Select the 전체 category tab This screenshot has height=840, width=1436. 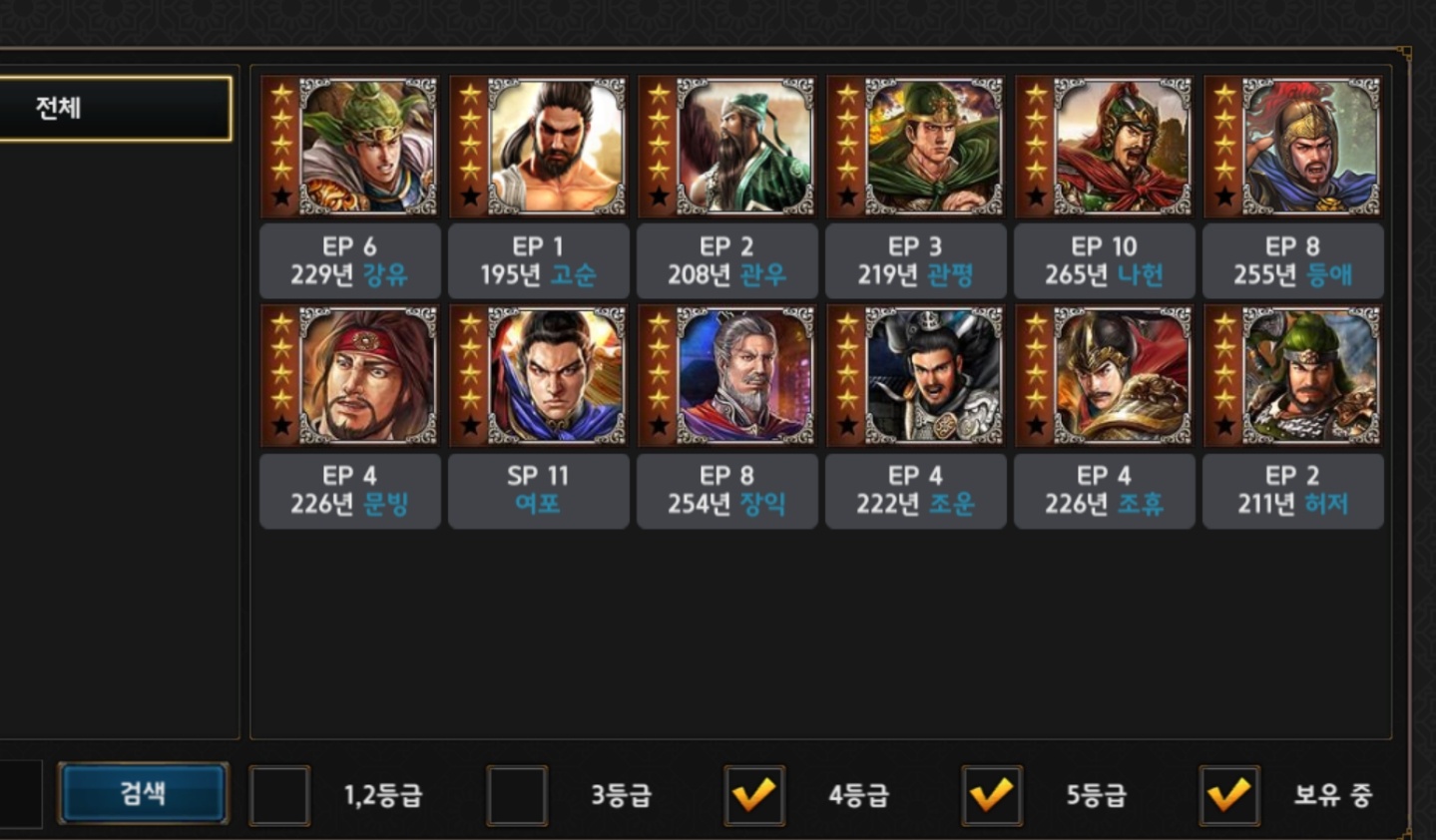coord(115,108)
